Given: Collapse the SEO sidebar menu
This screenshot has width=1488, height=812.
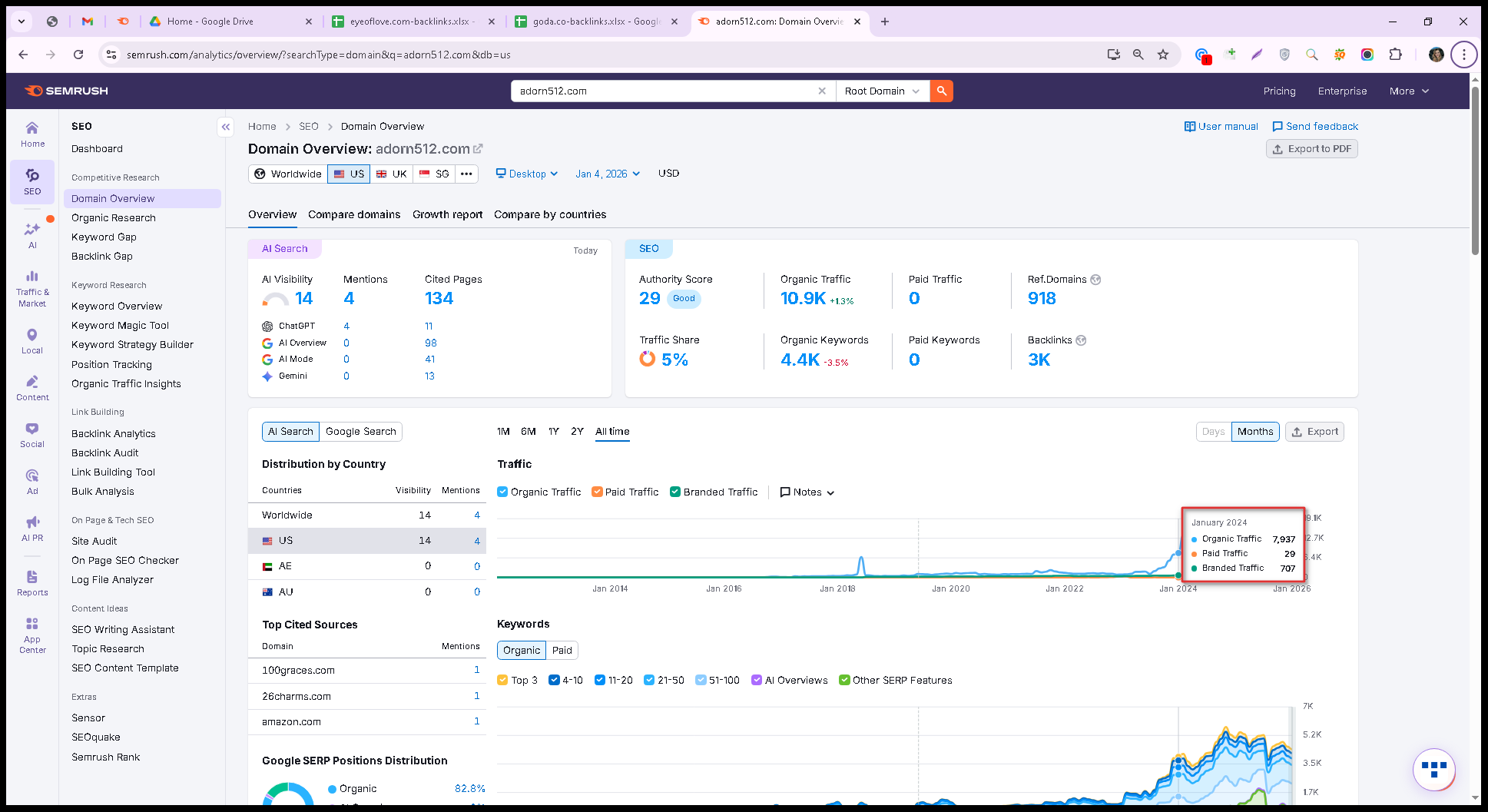Looking at the screenshot, I should [x=226, y=127].
